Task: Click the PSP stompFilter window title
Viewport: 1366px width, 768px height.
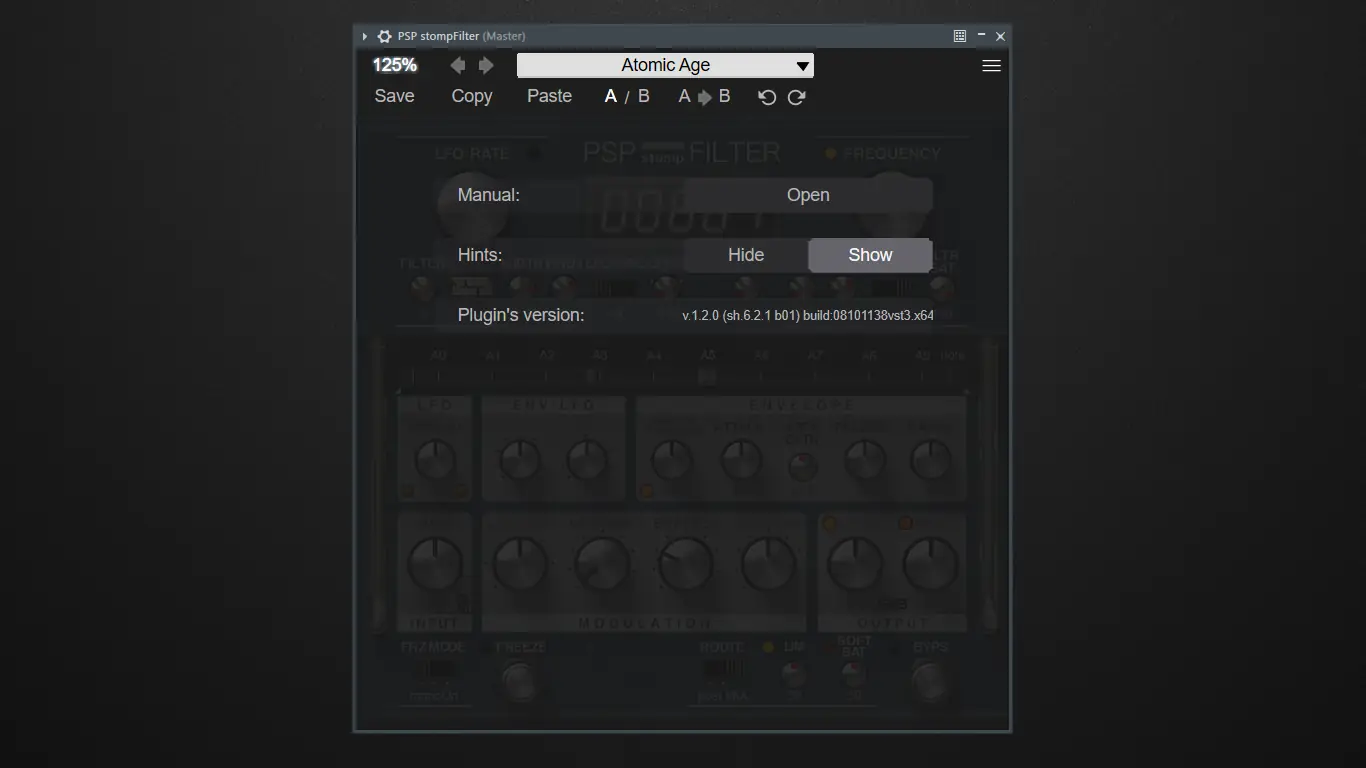Action: [x=461, y=36]
